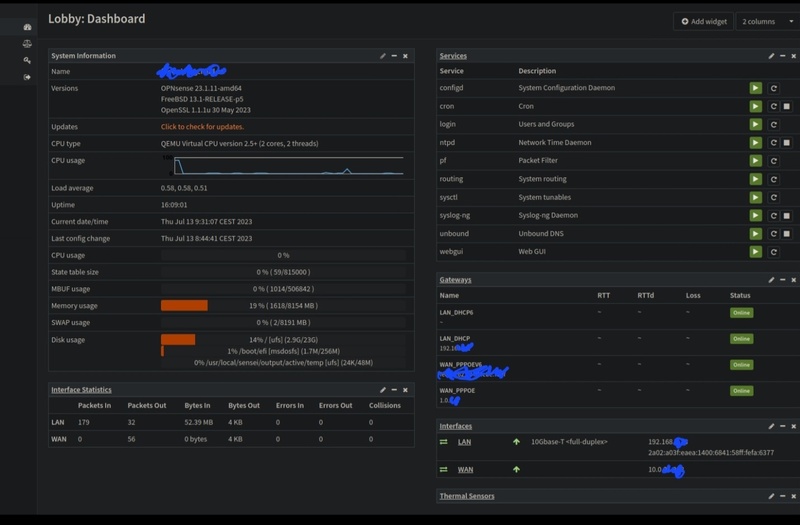Image resolution: width=800 pixels, height=525 pixels.
Task: Stop the ntpd service
Action: pos(787,143)
